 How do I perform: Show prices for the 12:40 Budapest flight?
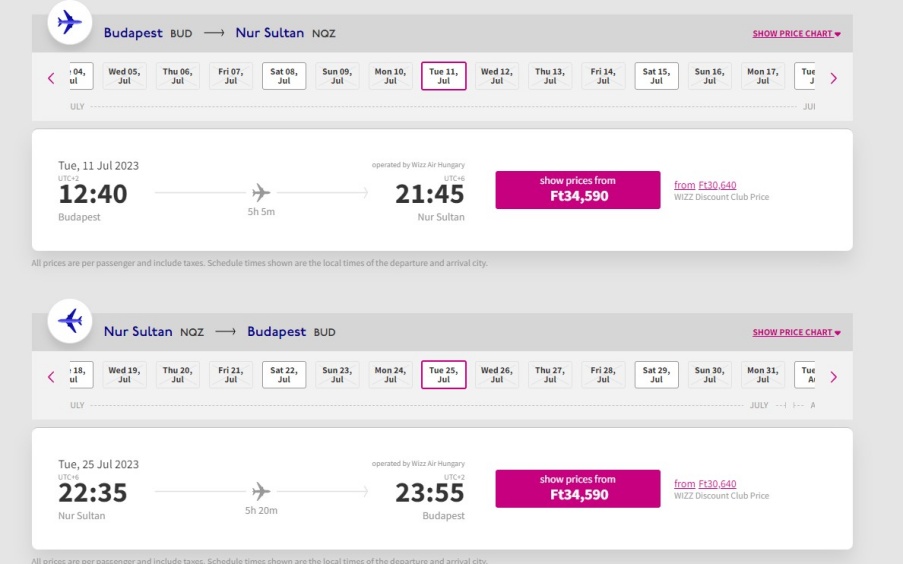(578, 190)
